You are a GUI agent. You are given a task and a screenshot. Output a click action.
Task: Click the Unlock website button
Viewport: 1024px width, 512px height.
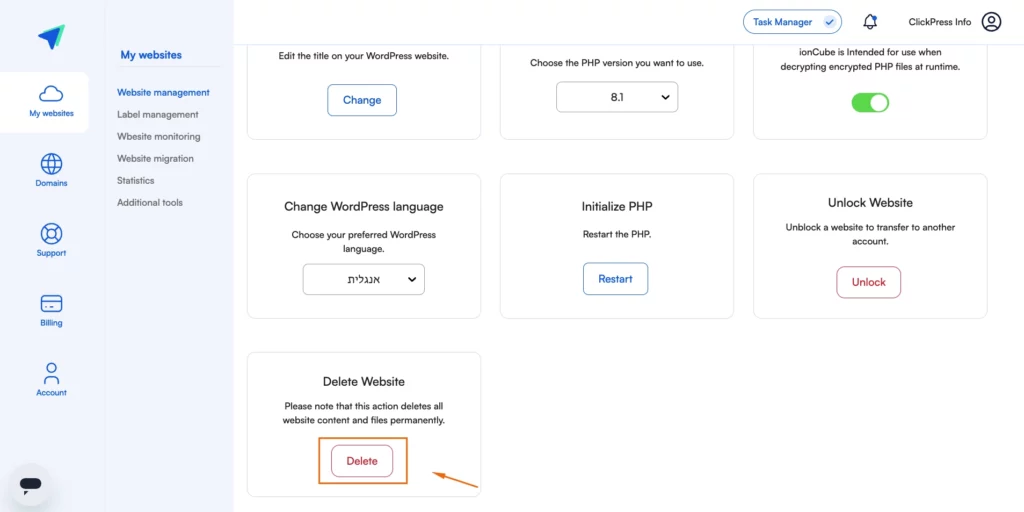[869, 282]
